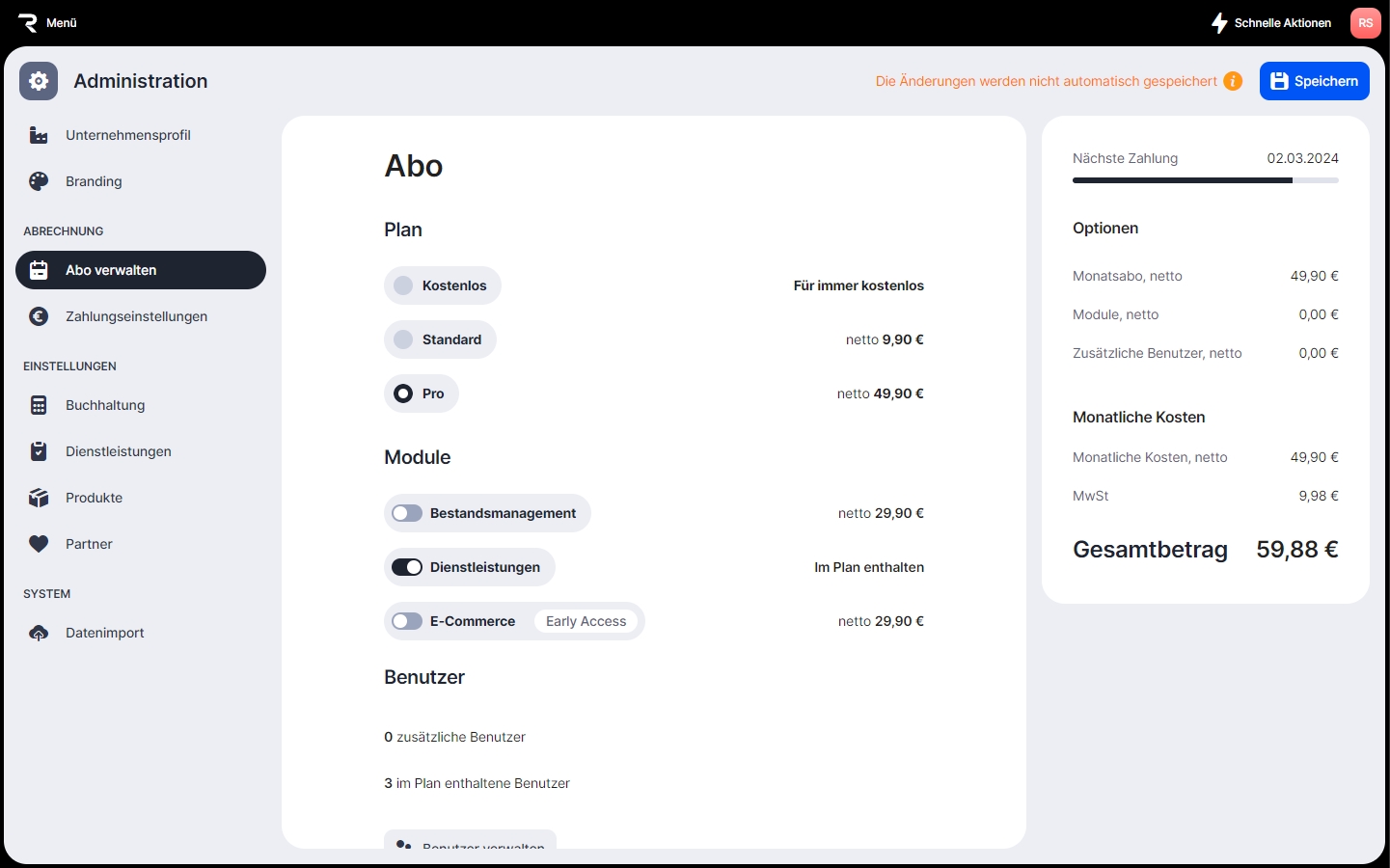This screenshot has height=868, width=1390.
Task: Choose the Pro plan radio button
Action: click(403, 393)
